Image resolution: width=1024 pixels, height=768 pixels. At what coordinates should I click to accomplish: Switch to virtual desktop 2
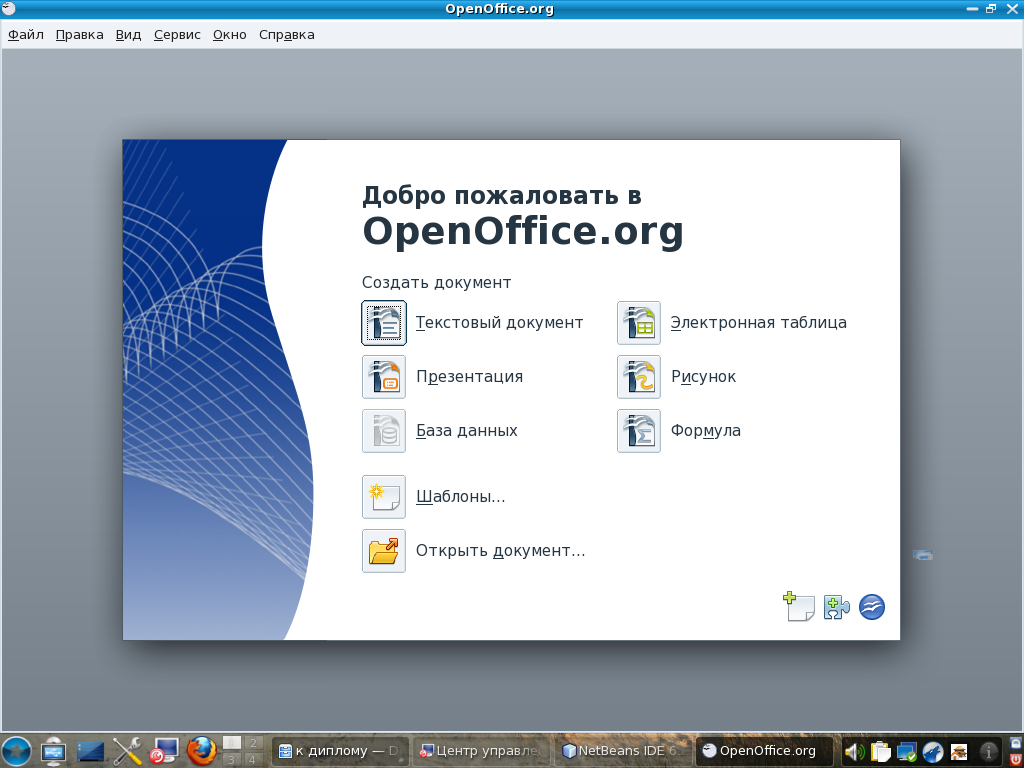point(253,743)
